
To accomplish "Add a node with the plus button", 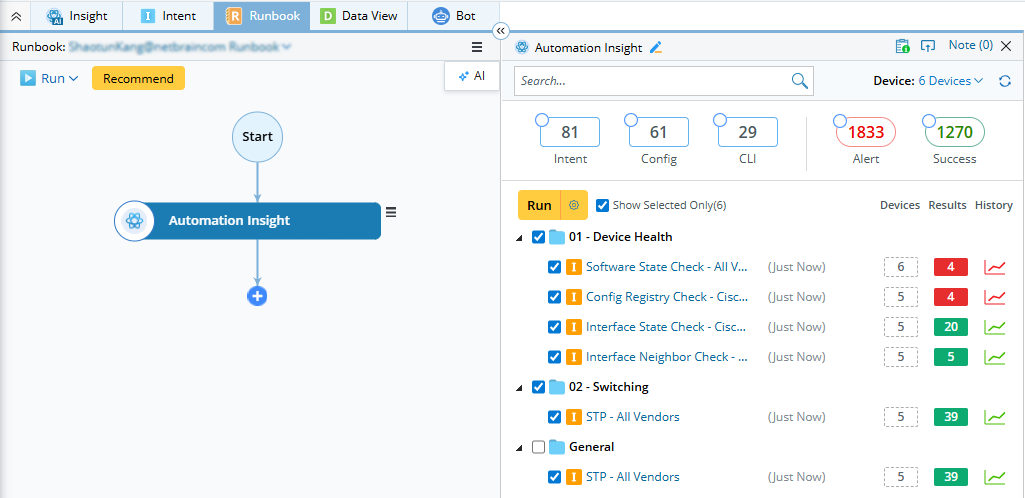I will click(257, 296).
